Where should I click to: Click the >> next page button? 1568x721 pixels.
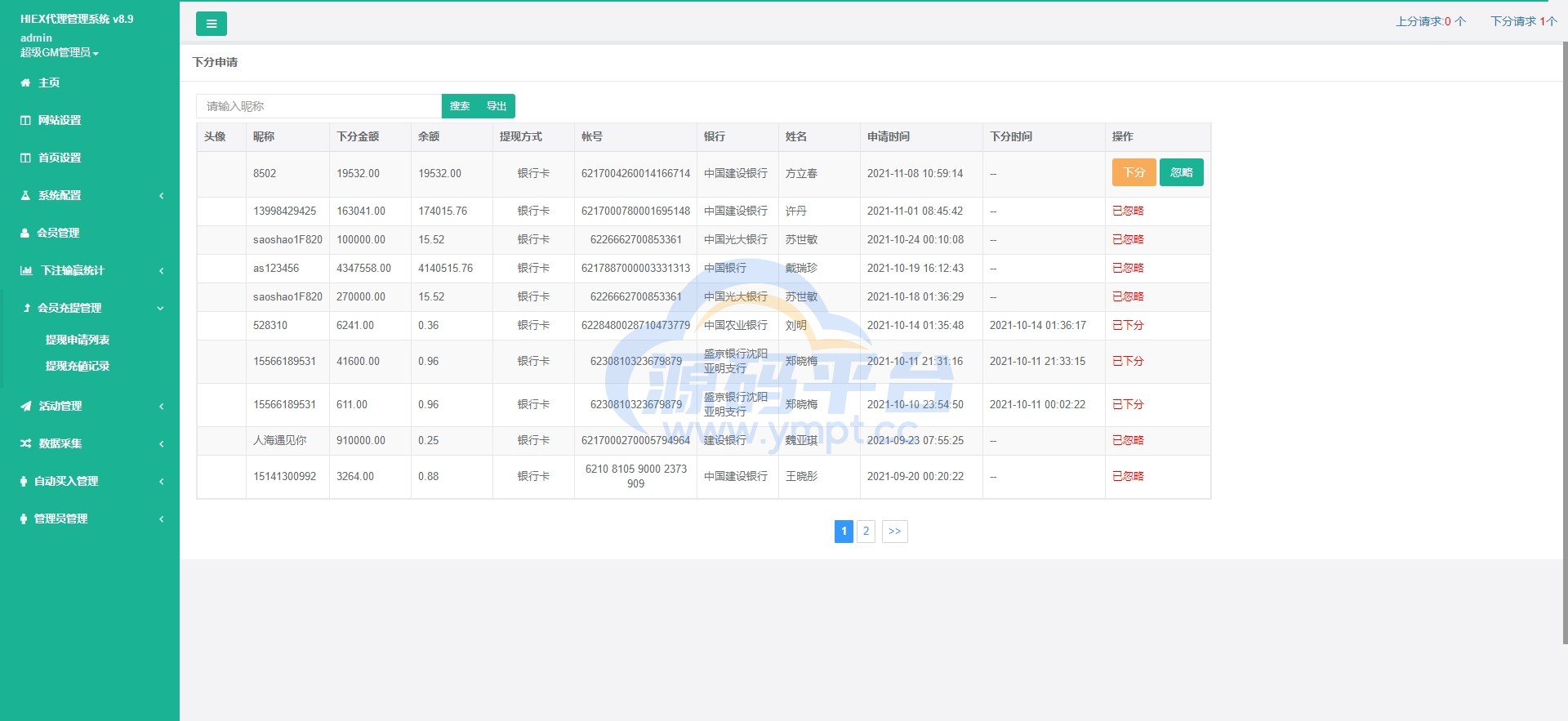(x=895, y=532)
